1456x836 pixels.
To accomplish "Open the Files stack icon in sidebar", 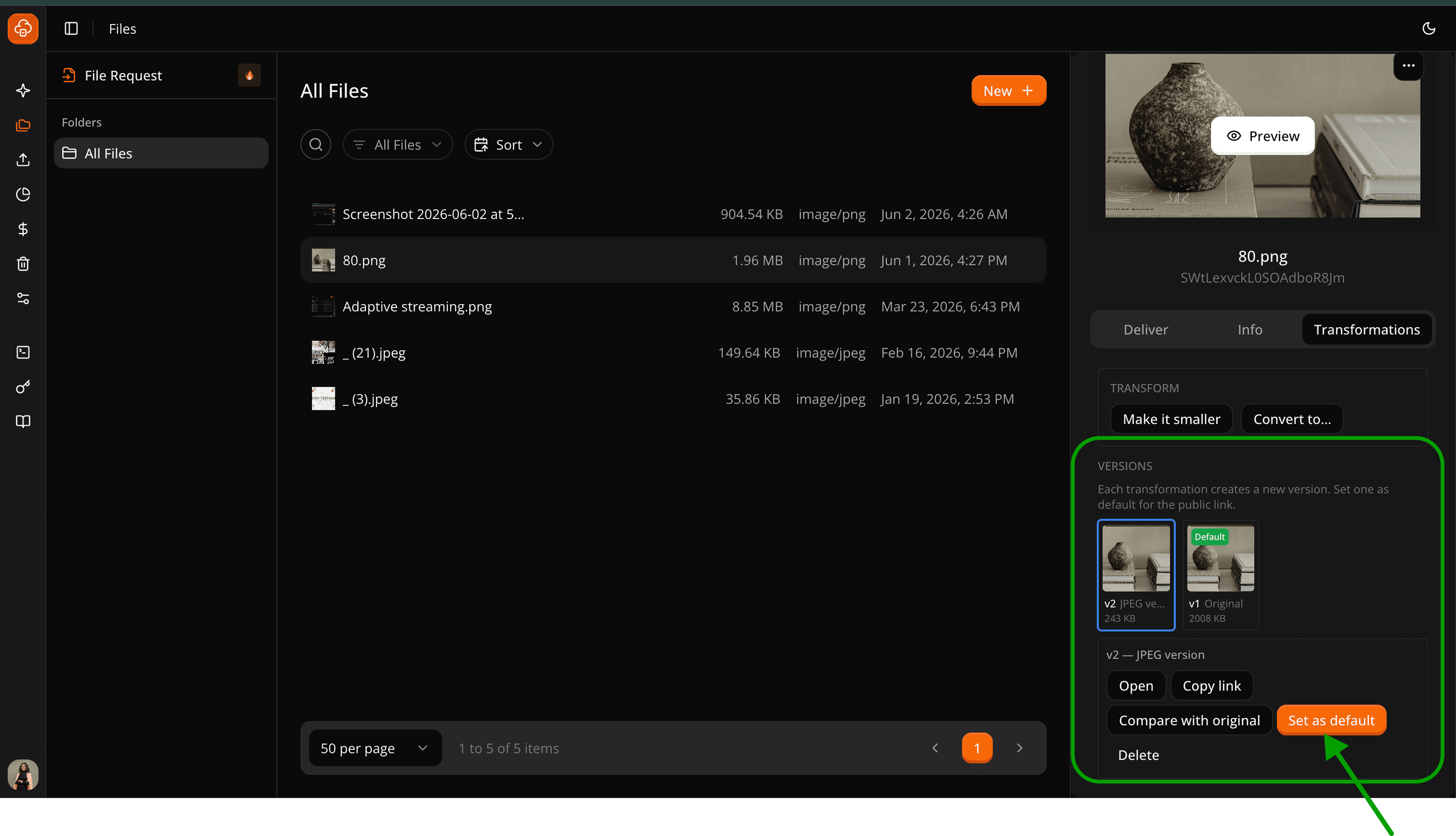I will (x=23, y=125).
